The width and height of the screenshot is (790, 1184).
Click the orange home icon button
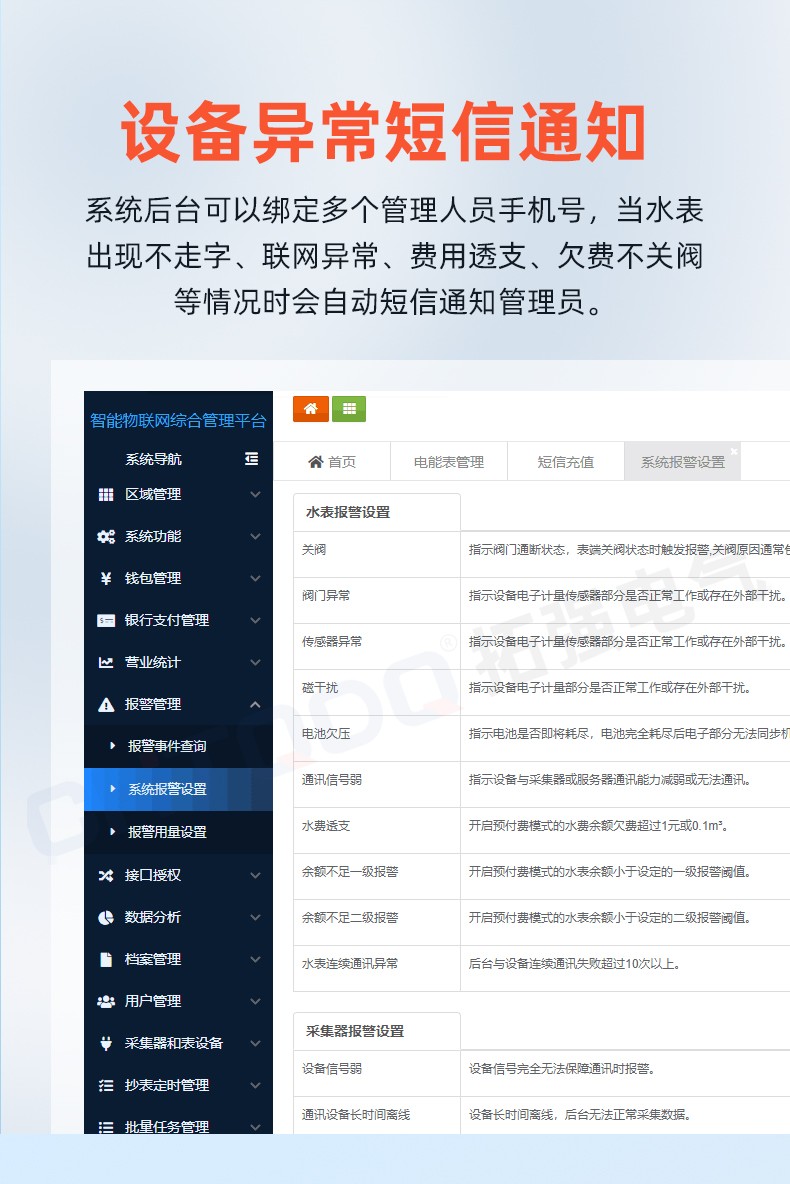click(x=310, y=409)
